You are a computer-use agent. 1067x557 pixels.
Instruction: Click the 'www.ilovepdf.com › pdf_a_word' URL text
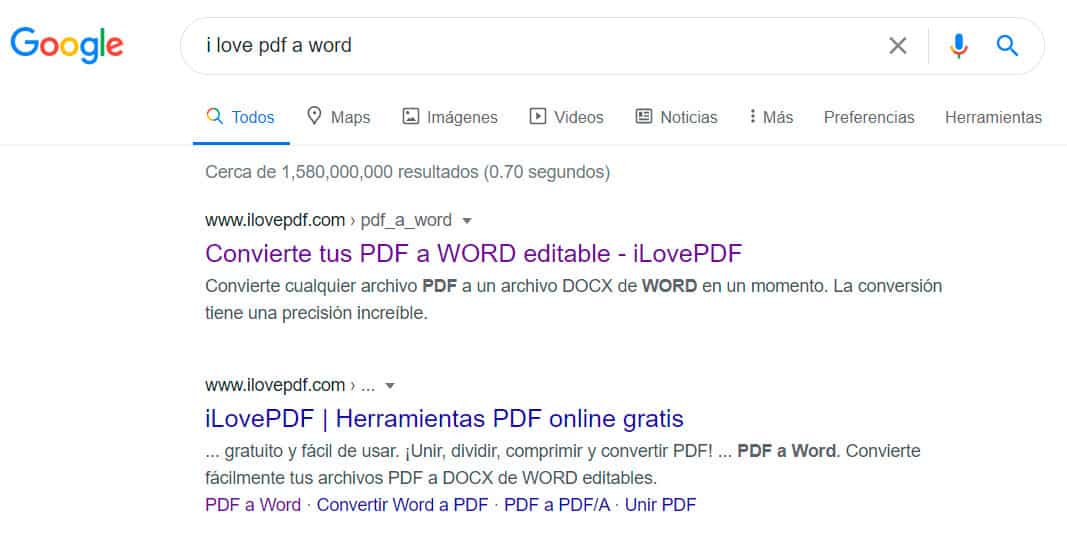[329, 220]
